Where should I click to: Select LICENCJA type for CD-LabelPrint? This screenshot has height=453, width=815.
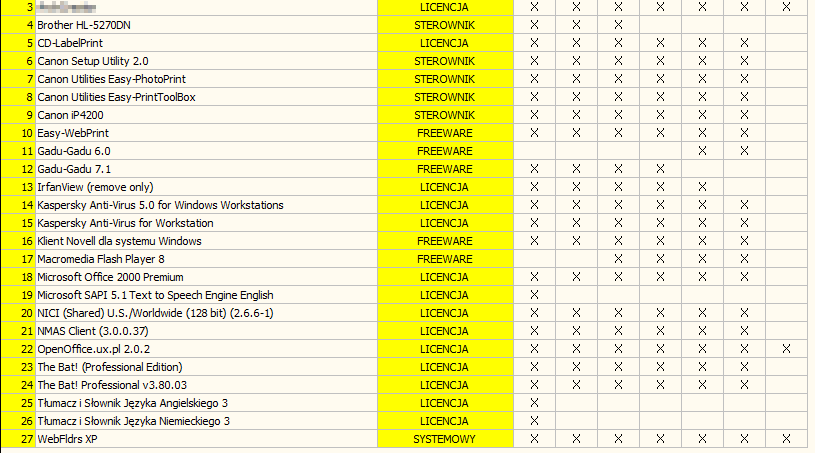pos(445,43)
